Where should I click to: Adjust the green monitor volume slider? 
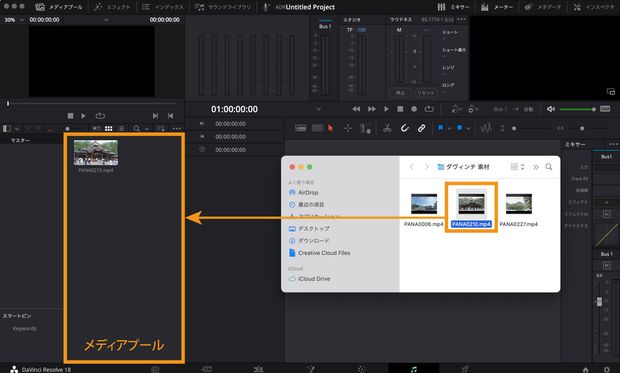tap(578, 109)
